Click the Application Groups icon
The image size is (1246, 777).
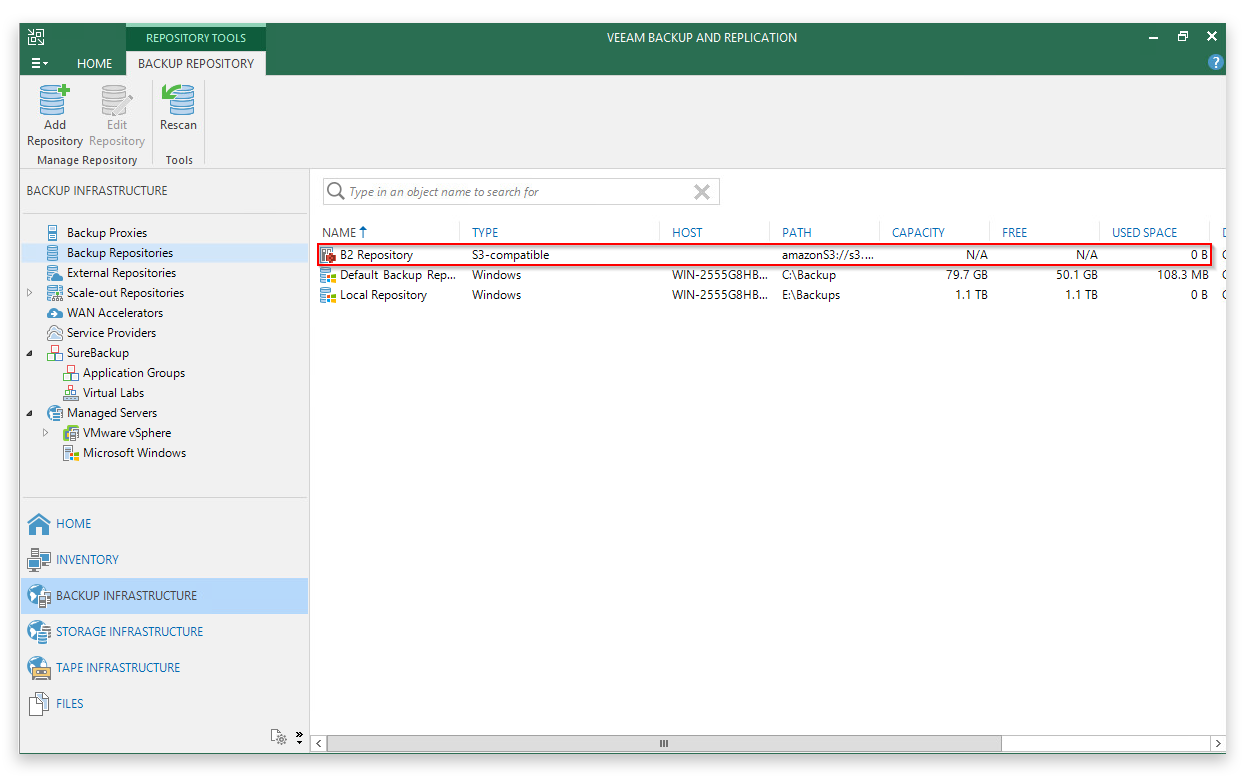[x=70, y=373]
